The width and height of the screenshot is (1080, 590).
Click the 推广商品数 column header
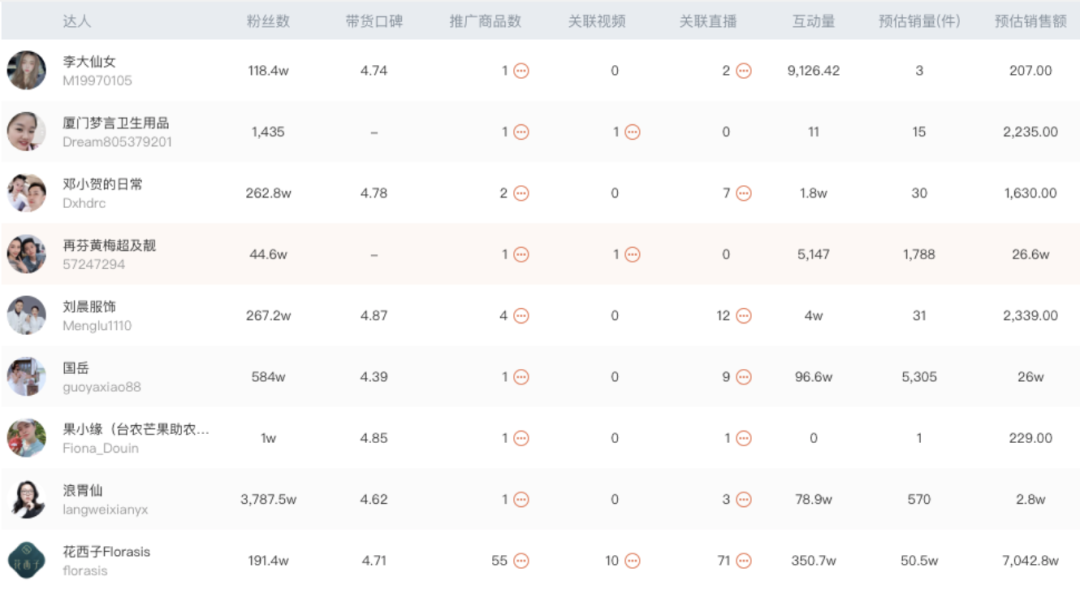pyautogui.click(x=486, y=21)
